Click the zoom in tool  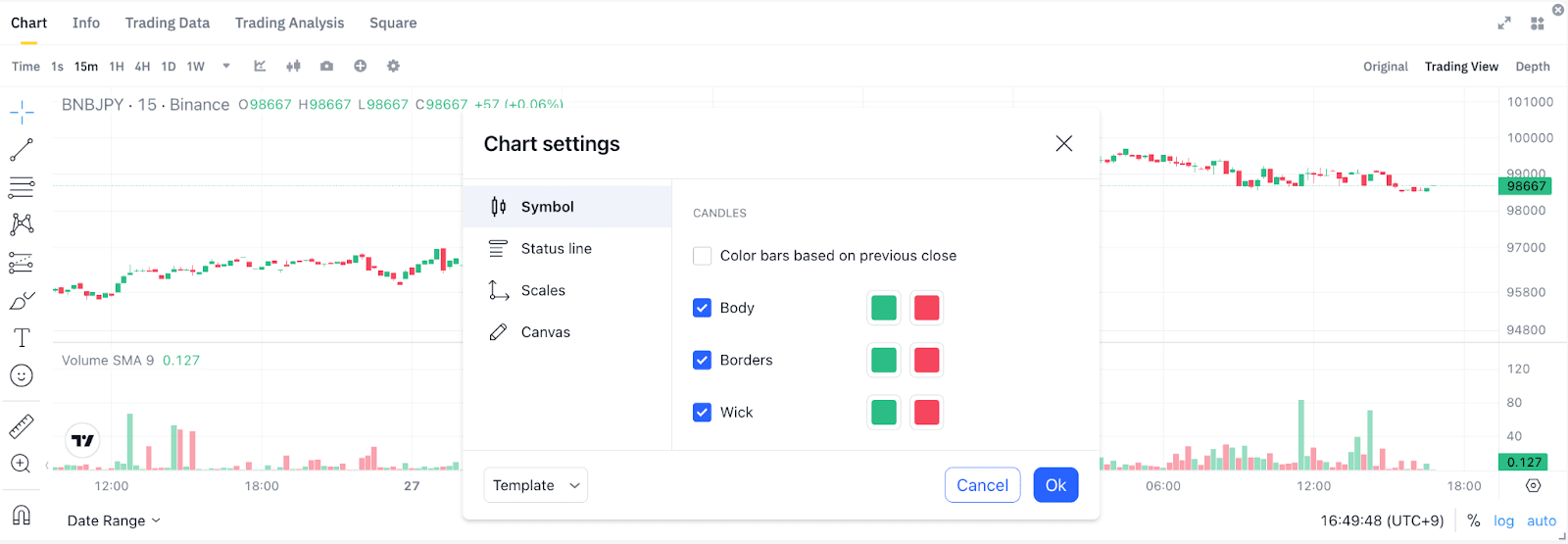point(21,464)
